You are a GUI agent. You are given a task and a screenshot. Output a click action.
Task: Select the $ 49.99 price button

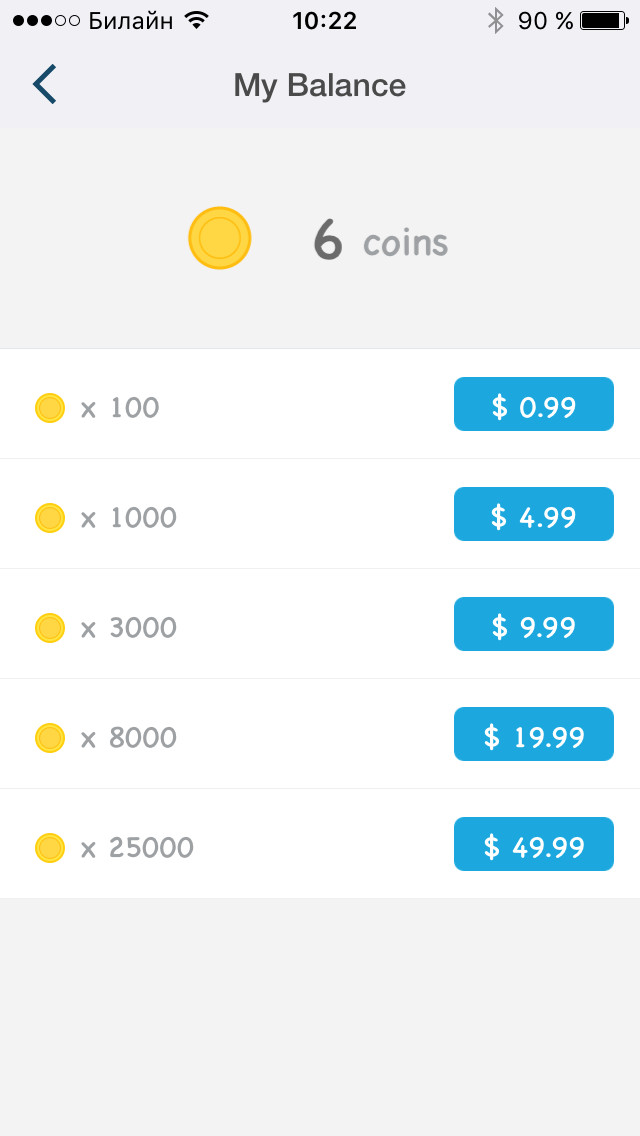[534, 845]
